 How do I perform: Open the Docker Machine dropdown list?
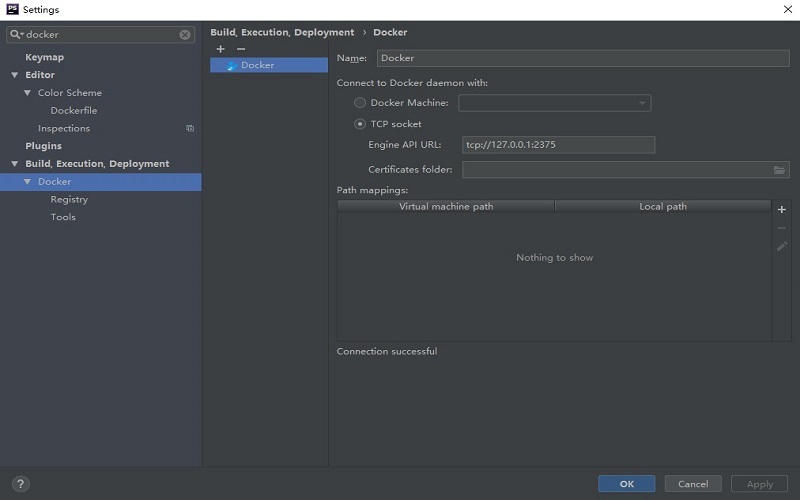[x=642, y=103]
